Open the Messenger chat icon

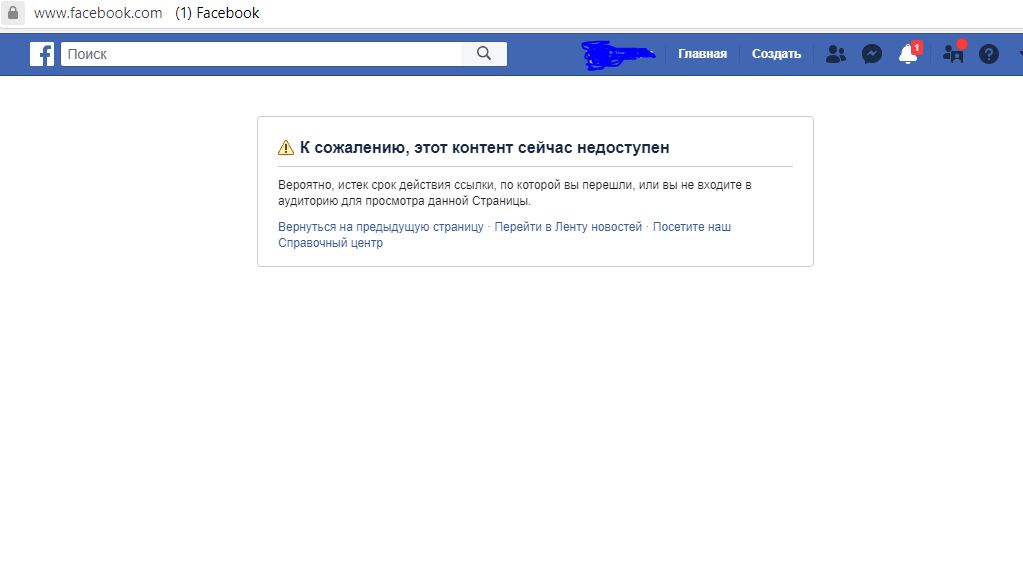tap(872, 54)
